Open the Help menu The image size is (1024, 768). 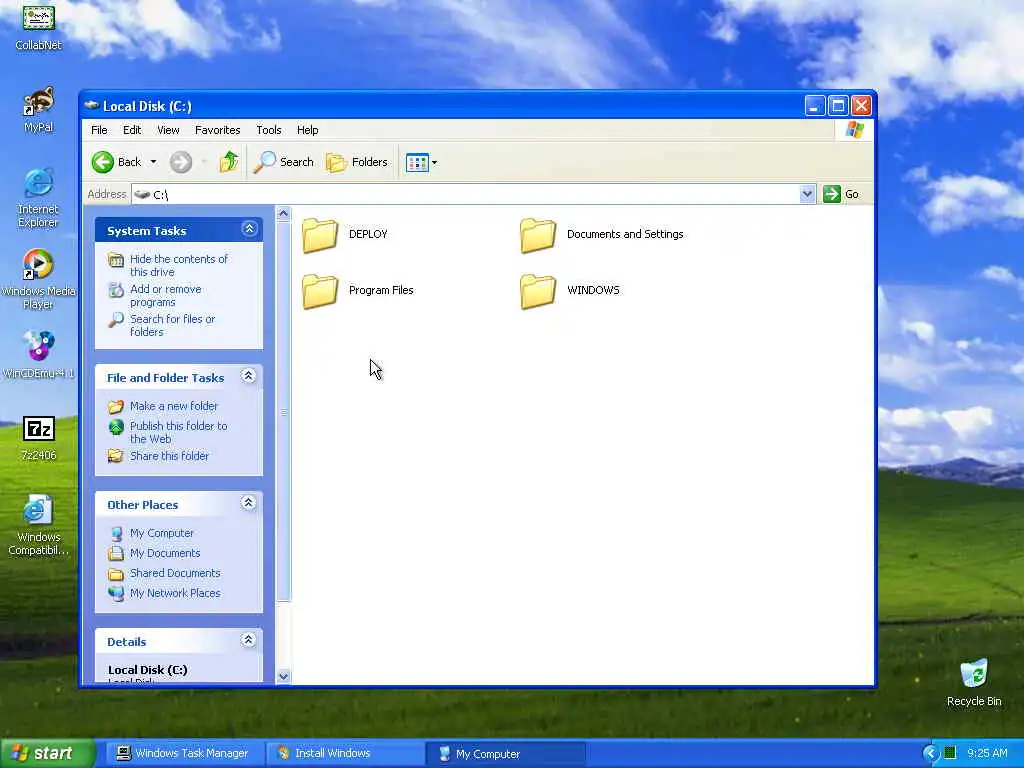(x=308, y=130)
